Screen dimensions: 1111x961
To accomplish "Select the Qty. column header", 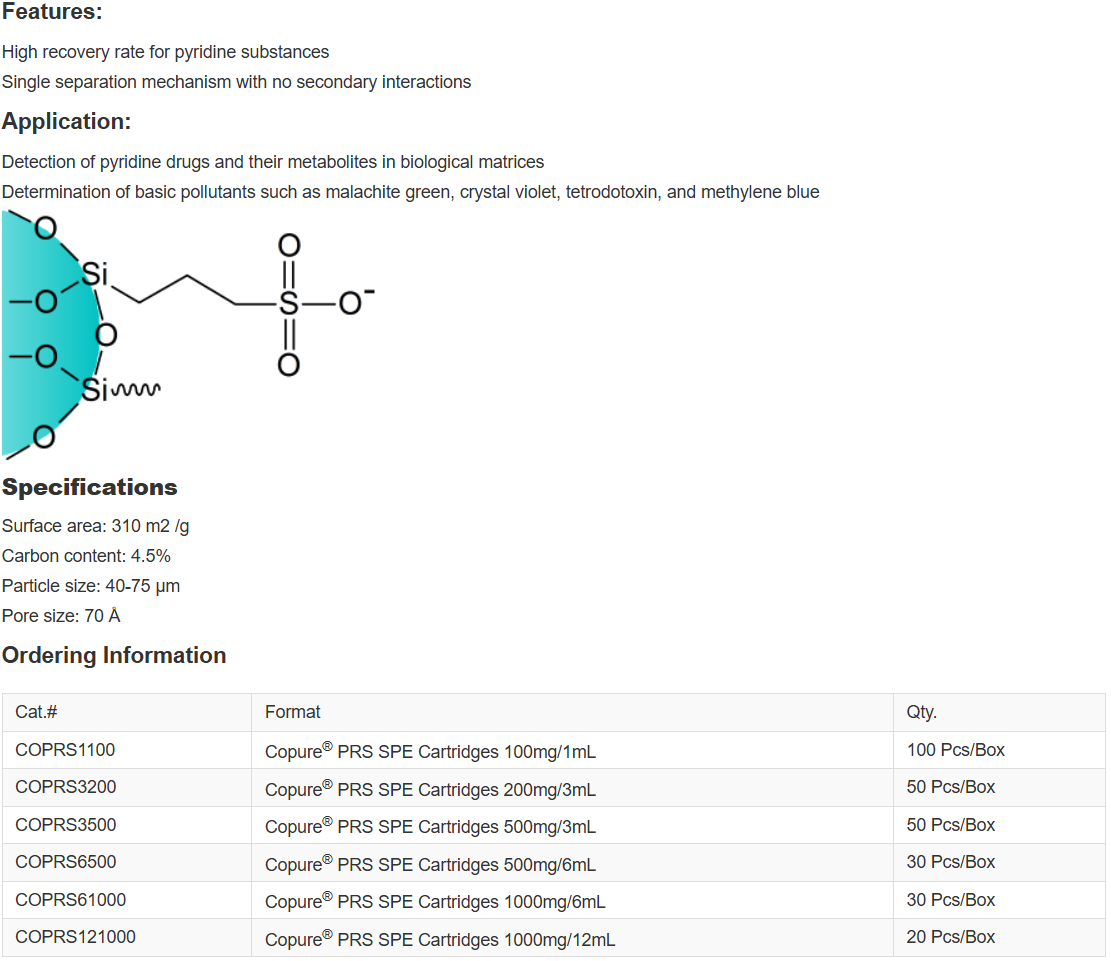I will 921,712.
